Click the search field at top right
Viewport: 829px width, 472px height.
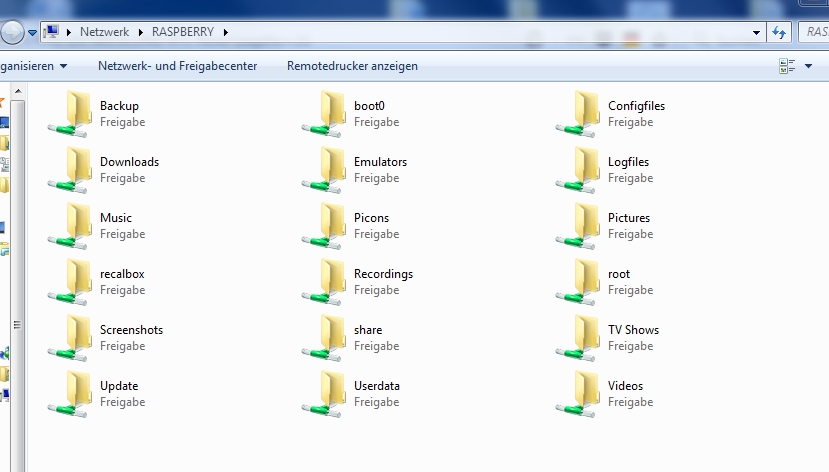point(814,32)
